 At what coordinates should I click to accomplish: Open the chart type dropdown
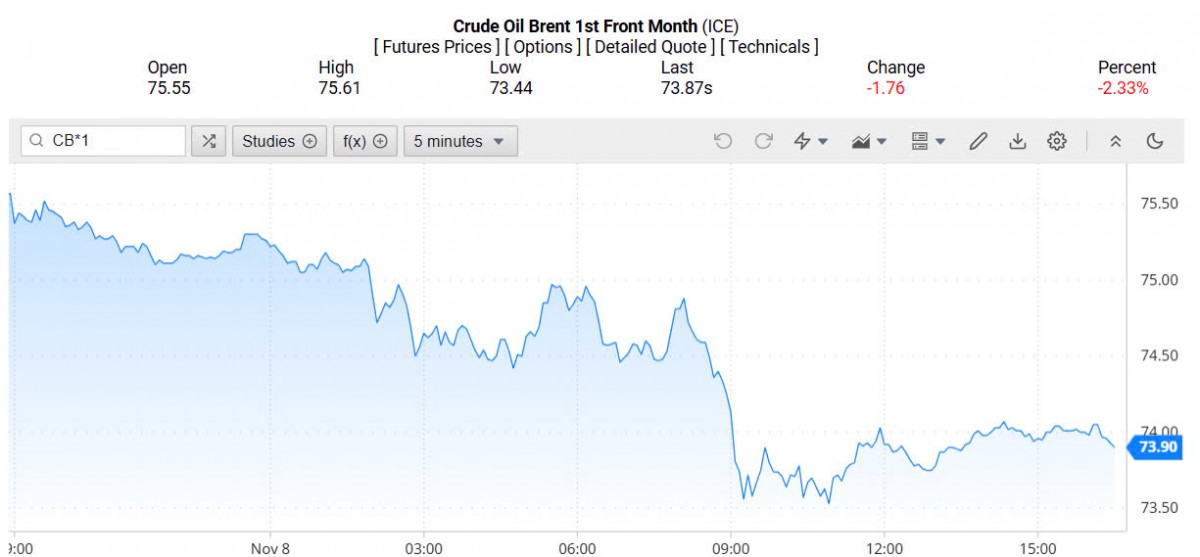(868, 141)
